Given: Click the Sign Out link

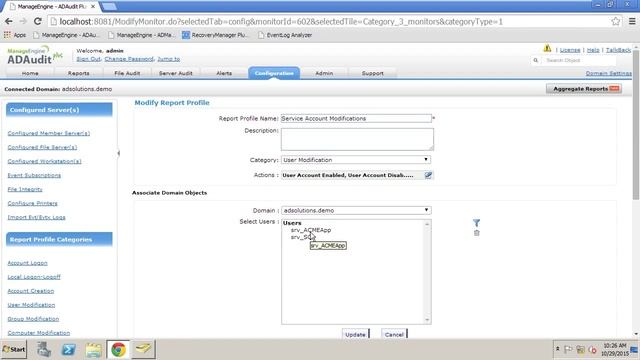Looking at the screenshot, I should 89,59.
